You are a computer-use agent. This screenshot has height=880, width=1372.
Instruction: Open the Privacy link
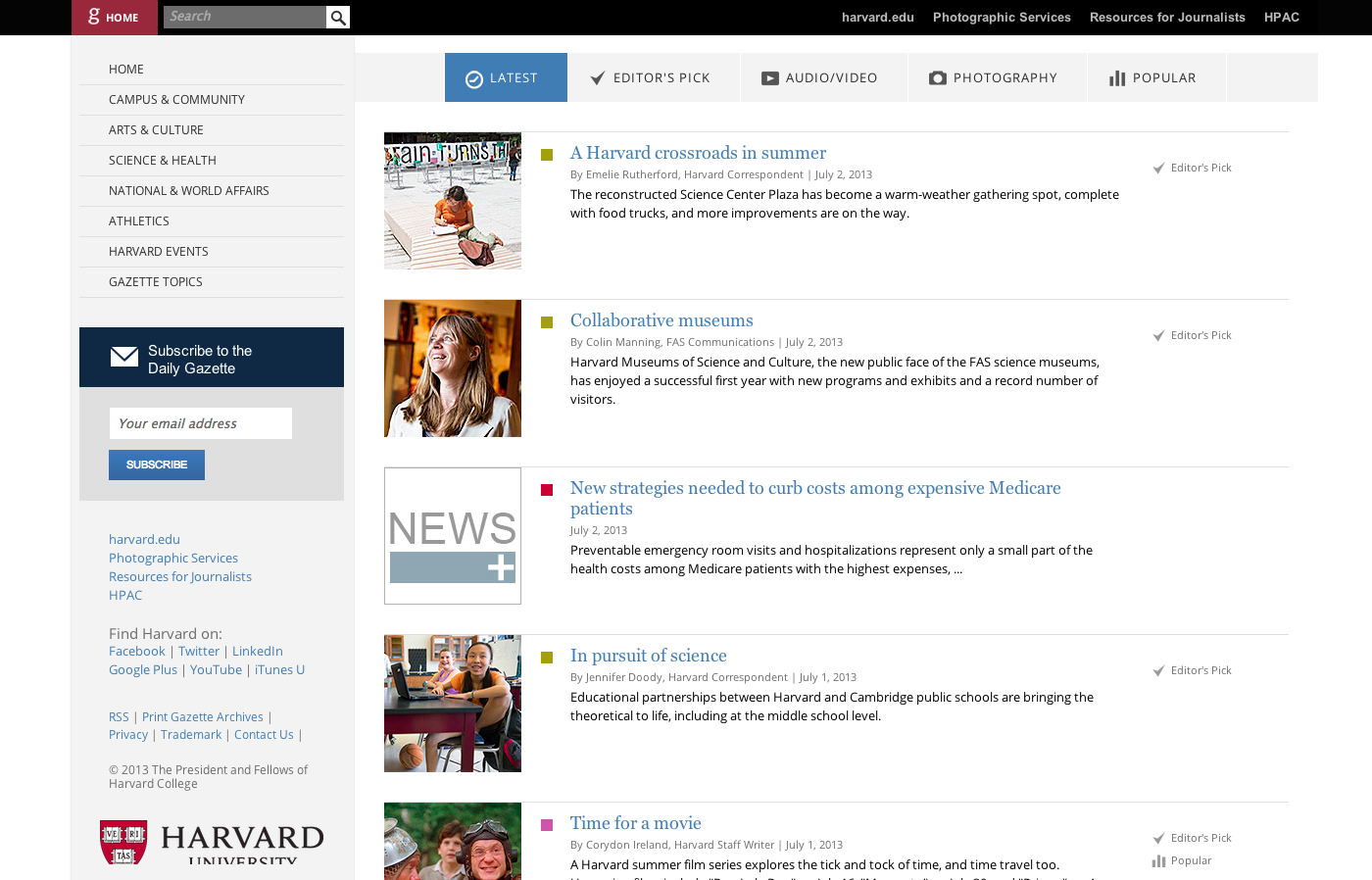pos(128,735)
